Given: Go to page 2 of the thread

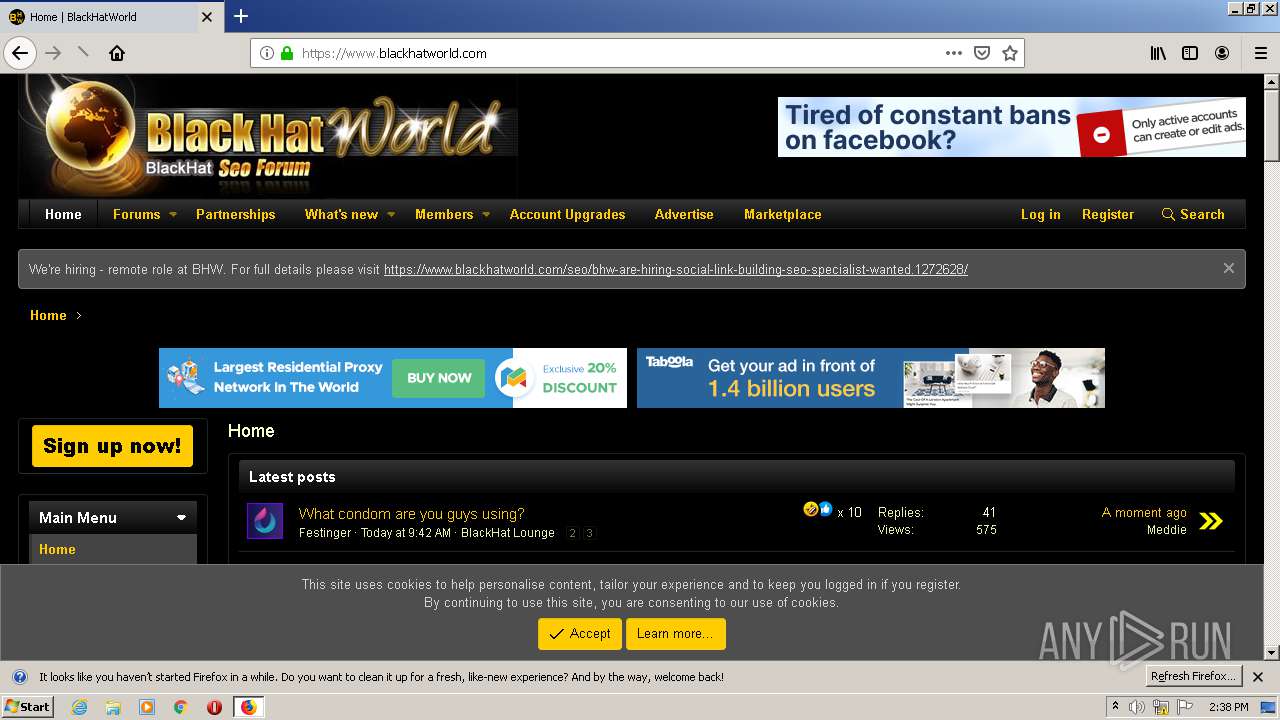Looking at the screenshot, I should (572, 533).
